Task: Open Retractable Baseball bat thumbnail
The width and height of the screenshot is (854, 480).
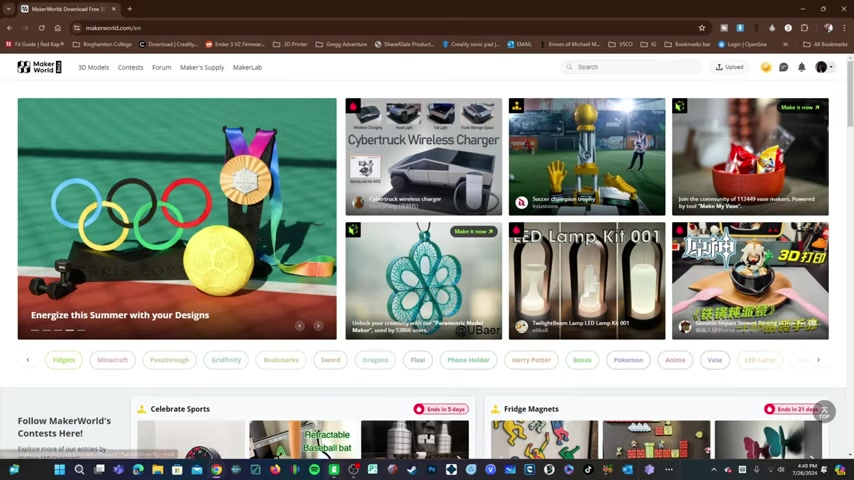Action: point(302,439)
